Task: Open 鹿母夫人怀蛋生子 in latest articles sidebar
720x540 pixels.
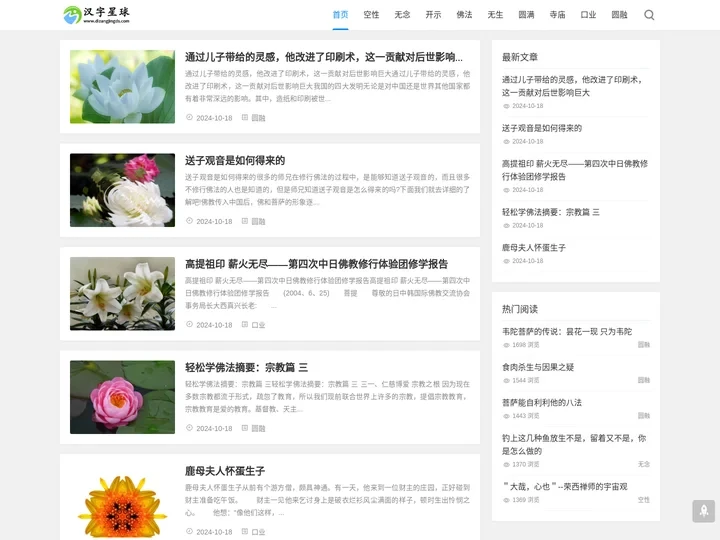Action: 533,247
